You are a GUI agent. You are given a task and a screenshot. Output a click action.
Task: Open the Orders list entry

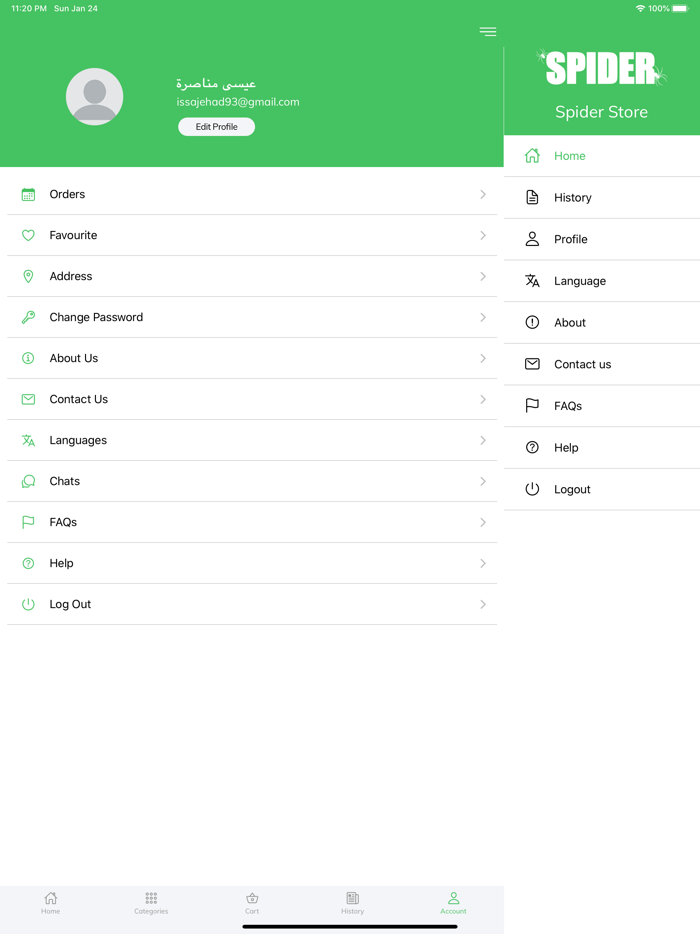coord(252,194)
